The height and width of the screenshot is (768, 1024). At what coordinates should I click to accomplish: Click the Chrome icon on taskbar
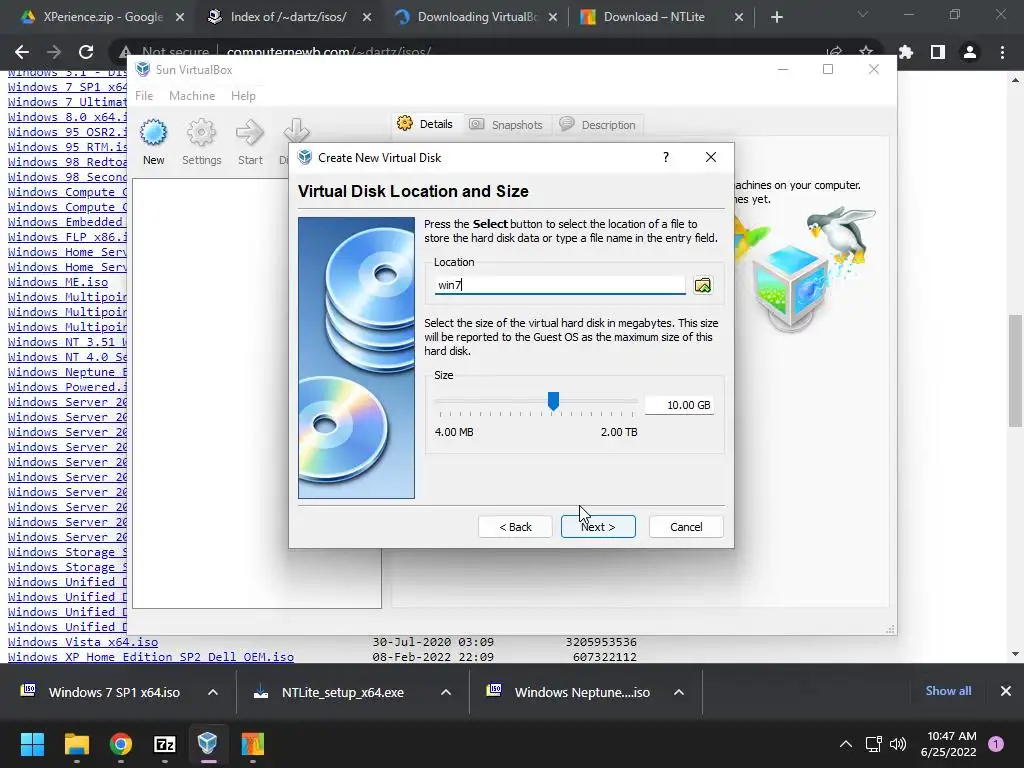pos(121,744)
